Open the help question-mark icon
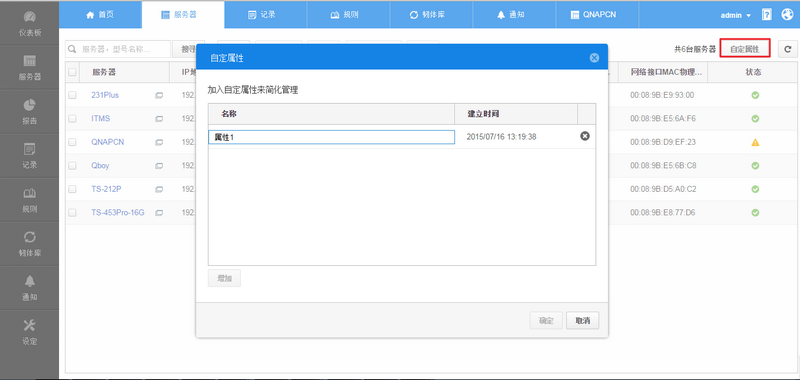The height and width of the screenshot is (380, 800). 766,15
